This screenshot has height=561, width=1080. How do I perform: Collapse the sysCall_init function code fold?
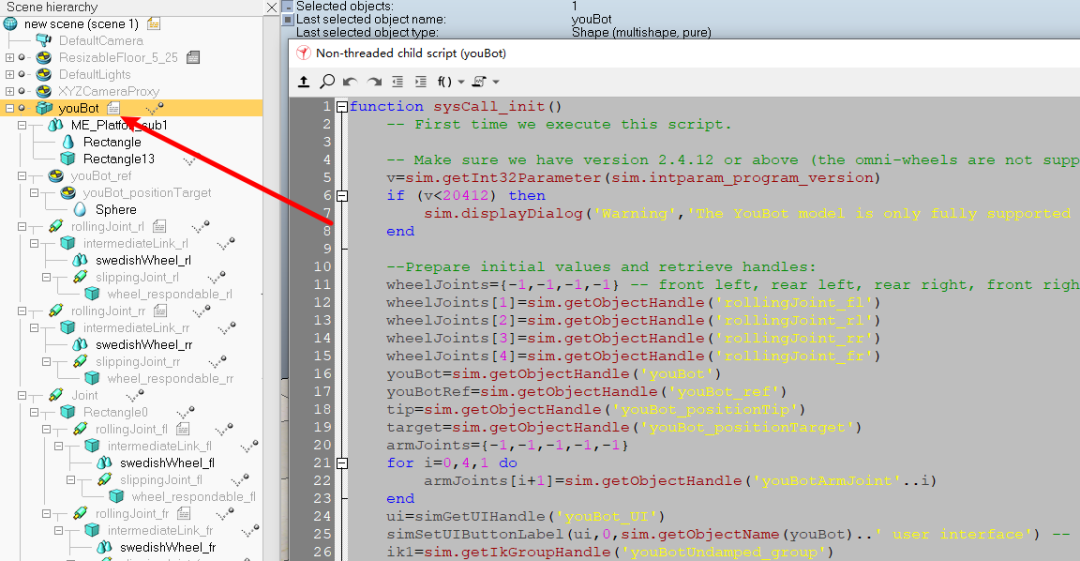342,107
